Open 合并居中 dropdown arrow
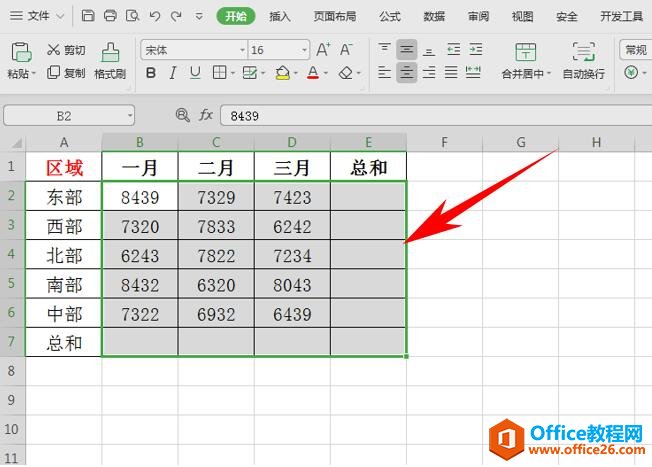 (549, 74)
